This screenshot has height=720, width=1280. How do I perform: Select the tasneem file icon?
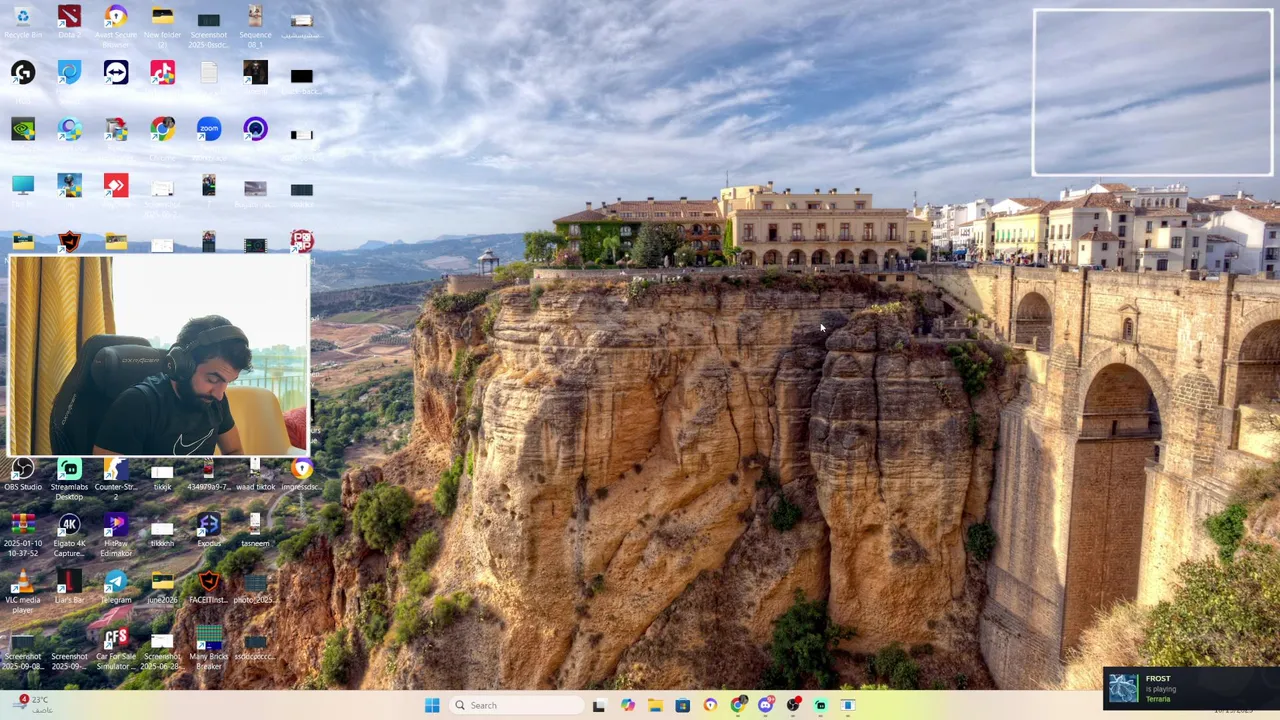pos(255,531)
